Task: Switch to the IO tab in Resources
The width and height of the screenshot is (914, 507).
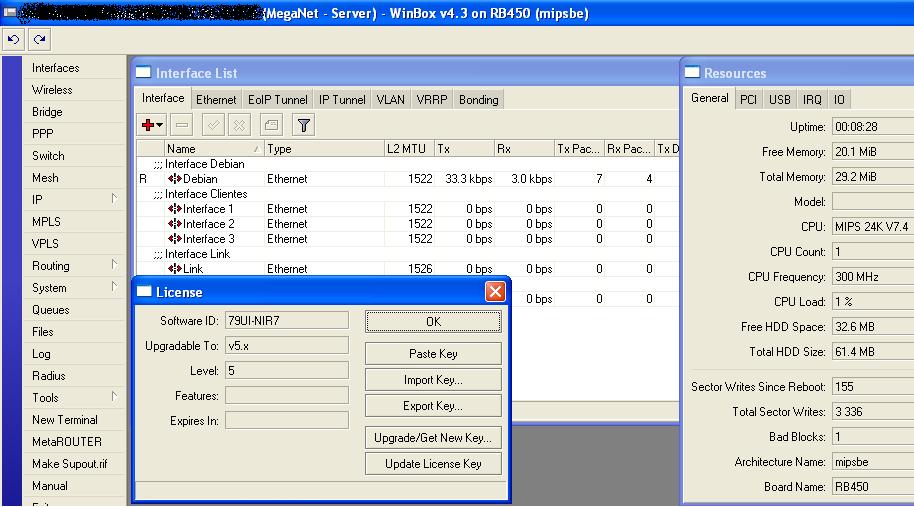Action: click(839, 100)
